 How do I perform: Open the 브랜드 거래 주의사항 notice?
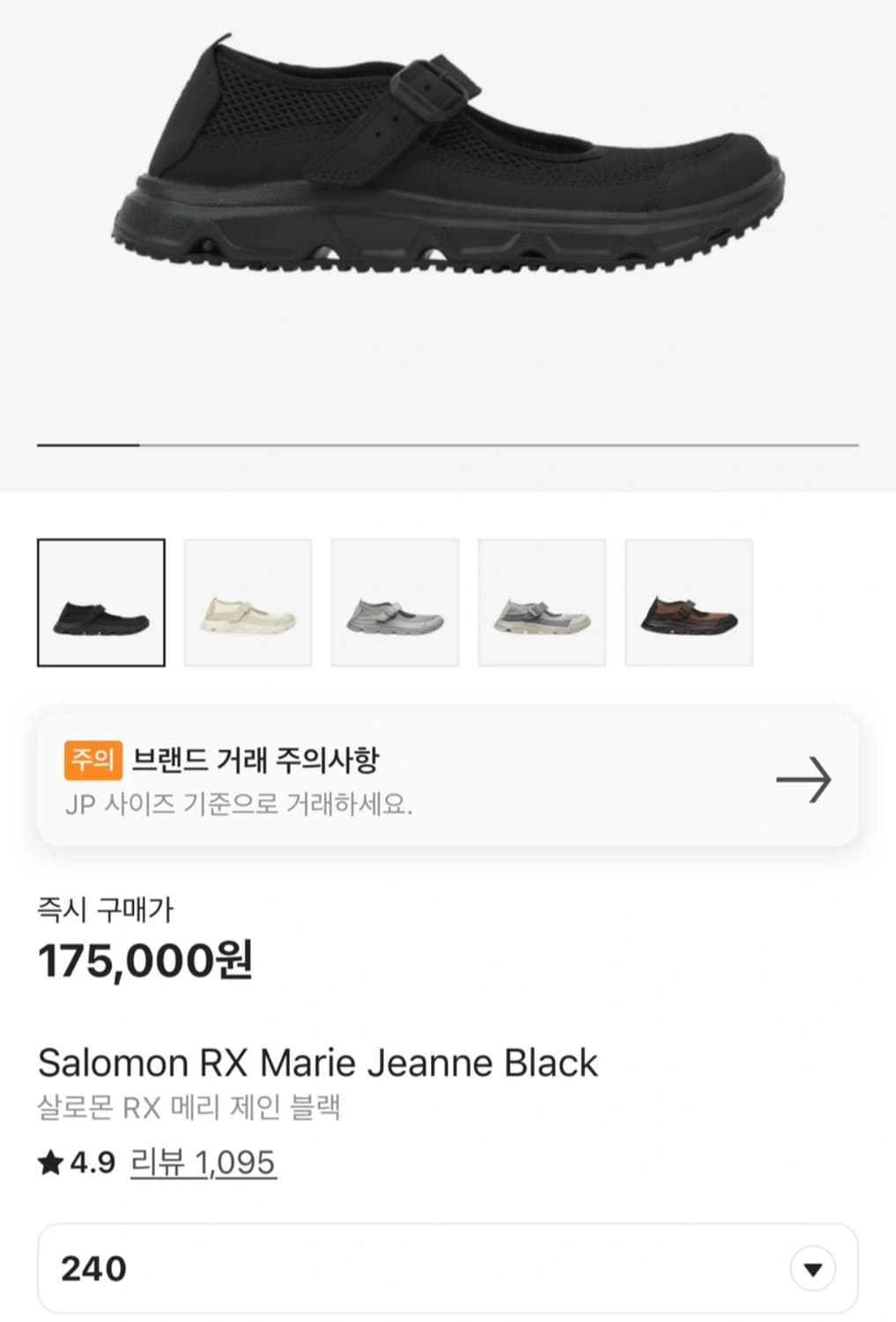tap(255, 760)
